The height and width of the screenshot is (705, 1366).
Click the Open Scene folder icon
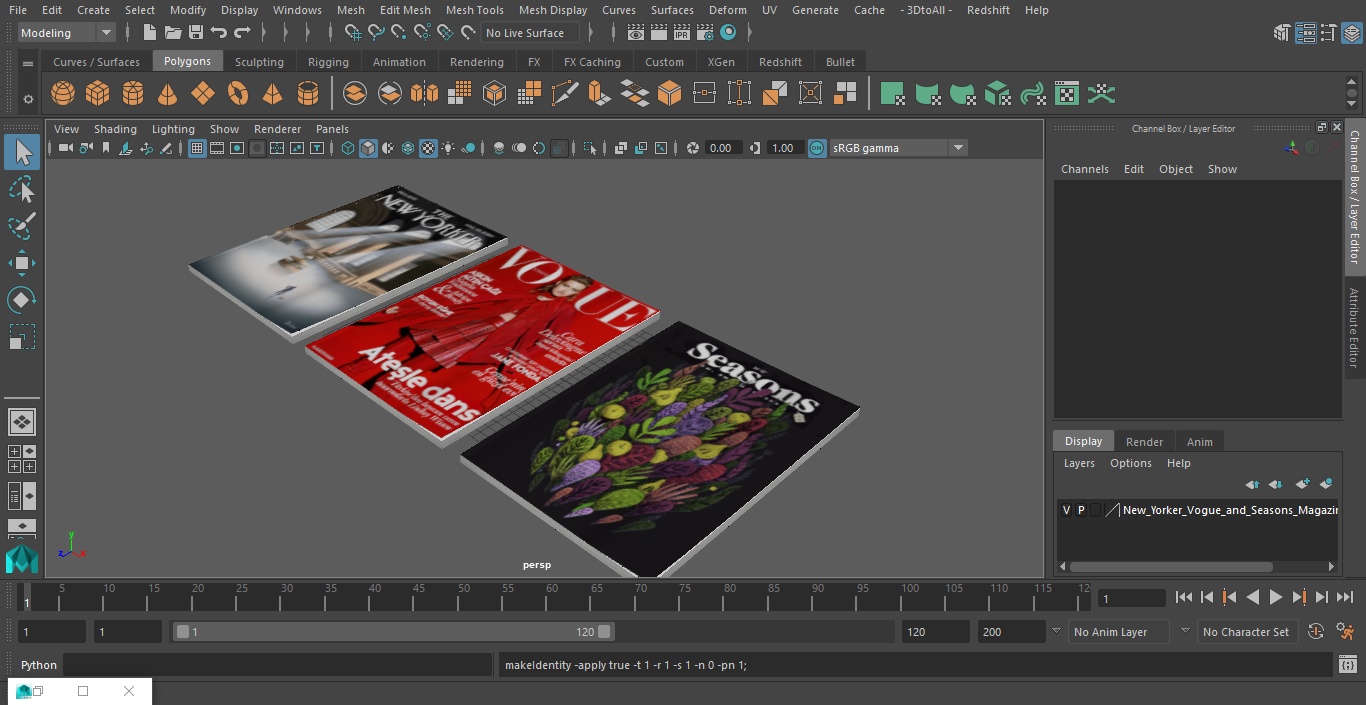click(173, 33)
